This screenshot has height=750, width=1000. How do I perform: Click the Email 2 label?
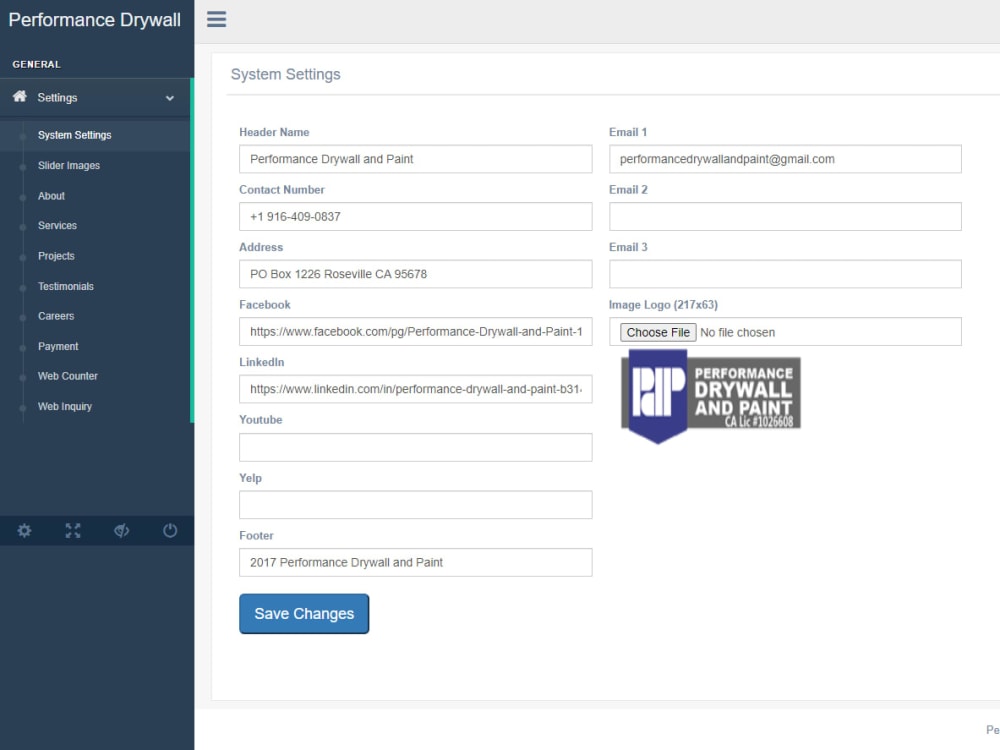coord(628,189)
